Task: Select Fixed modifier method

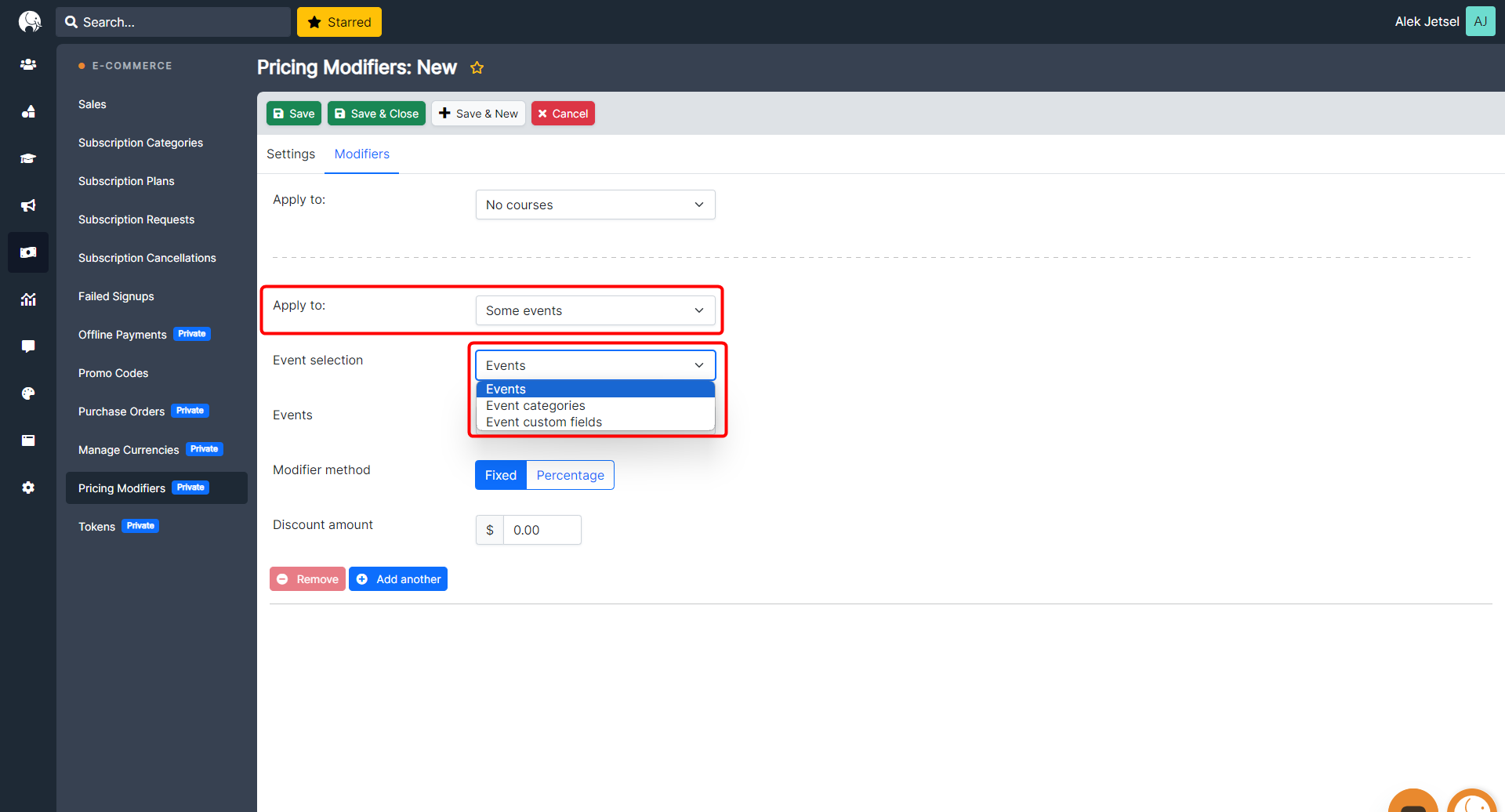Action: point(501,475)
